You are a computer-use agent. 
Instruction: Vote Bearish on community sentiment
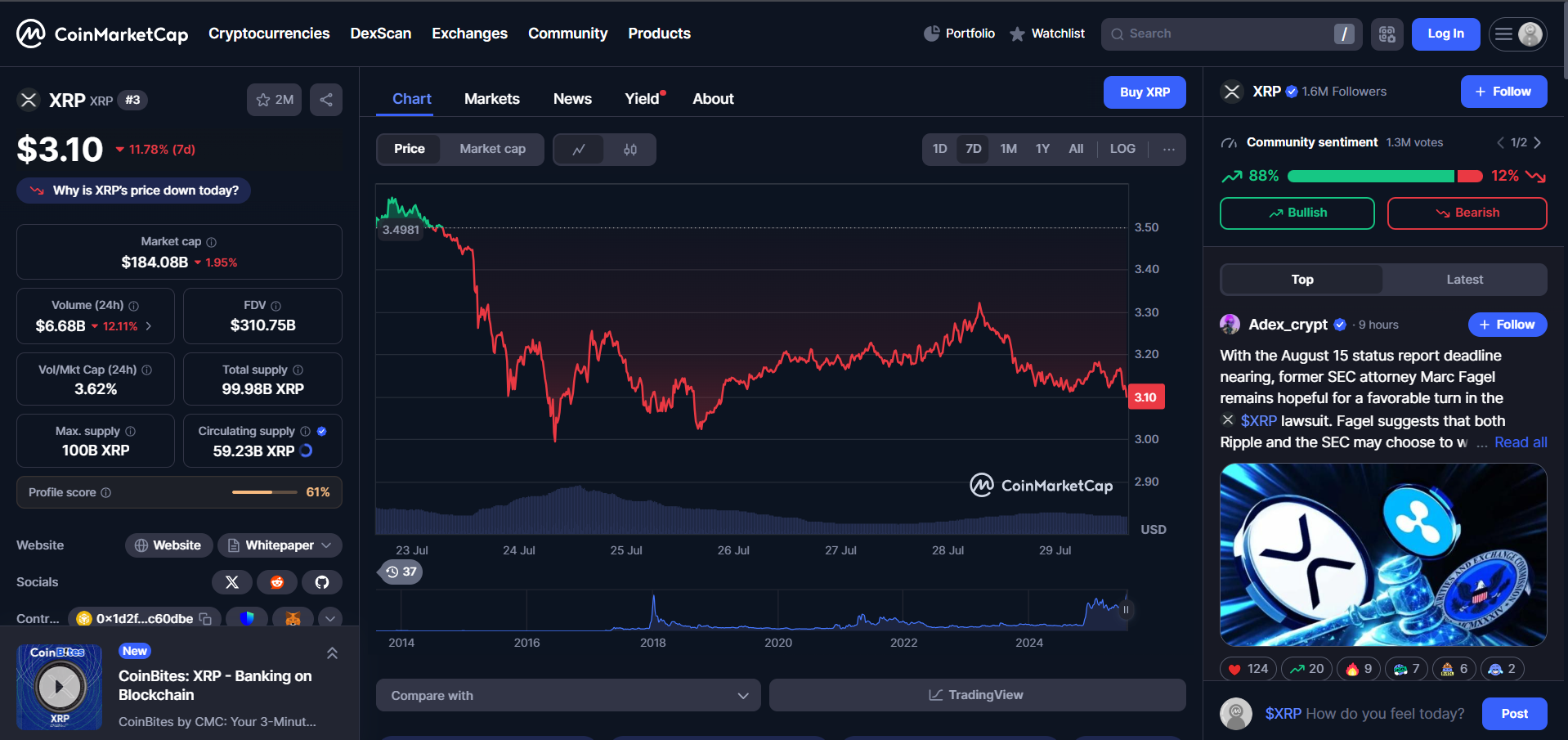(1467, 213)
